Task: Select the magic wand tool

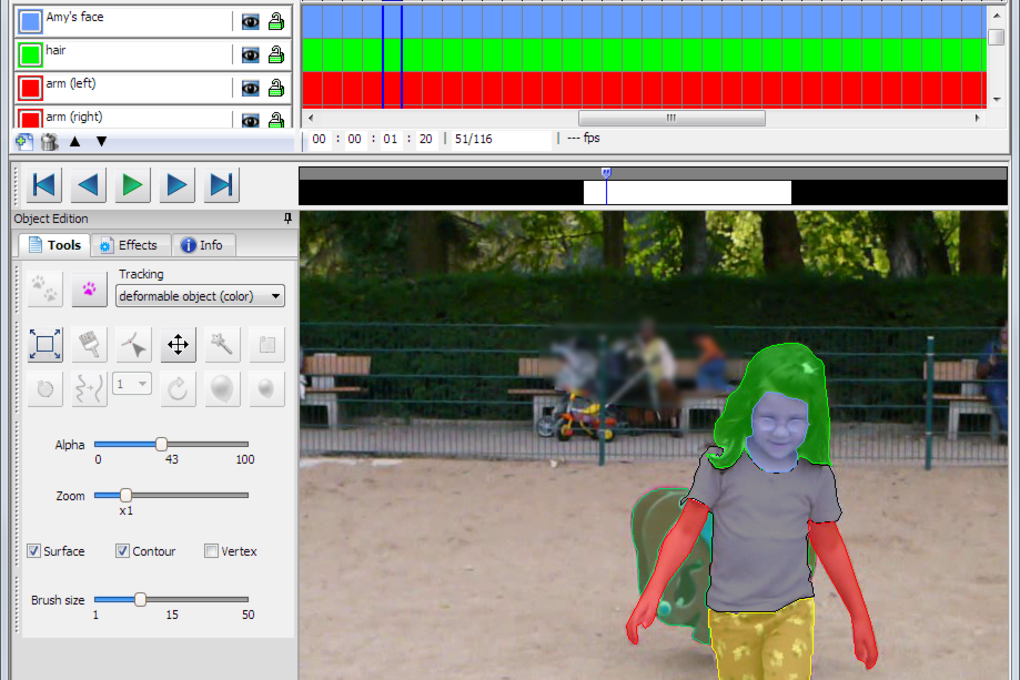Action: 222,344
